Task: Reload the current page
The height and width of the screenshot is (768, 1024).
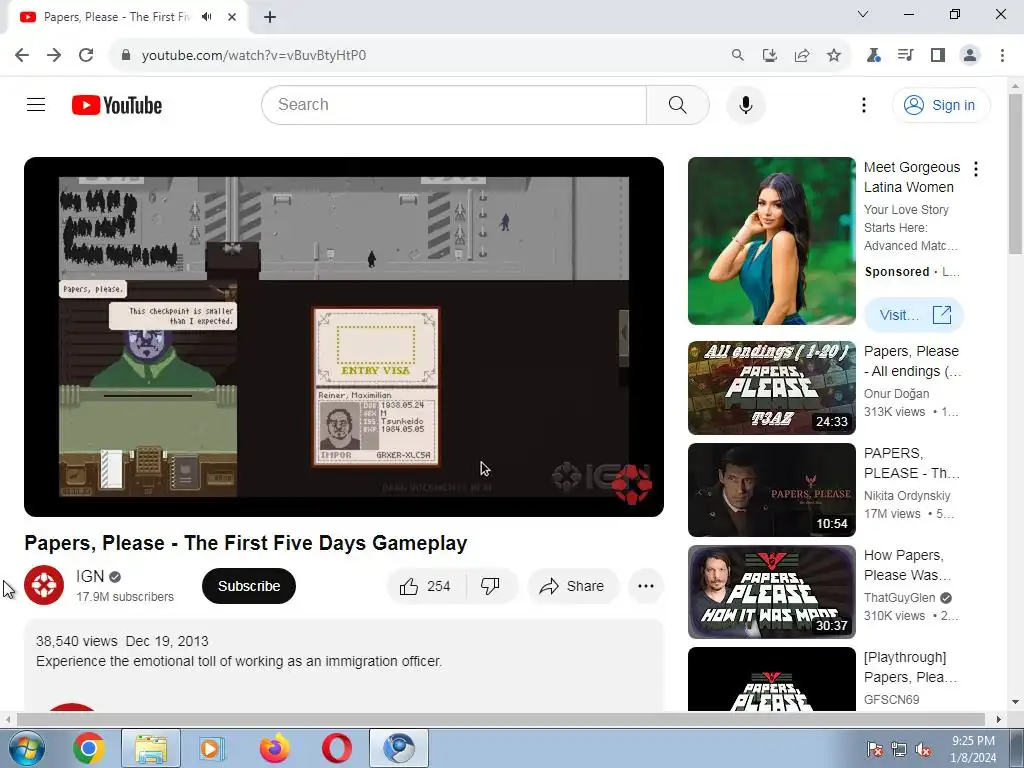Action: (x=86, y=55)
